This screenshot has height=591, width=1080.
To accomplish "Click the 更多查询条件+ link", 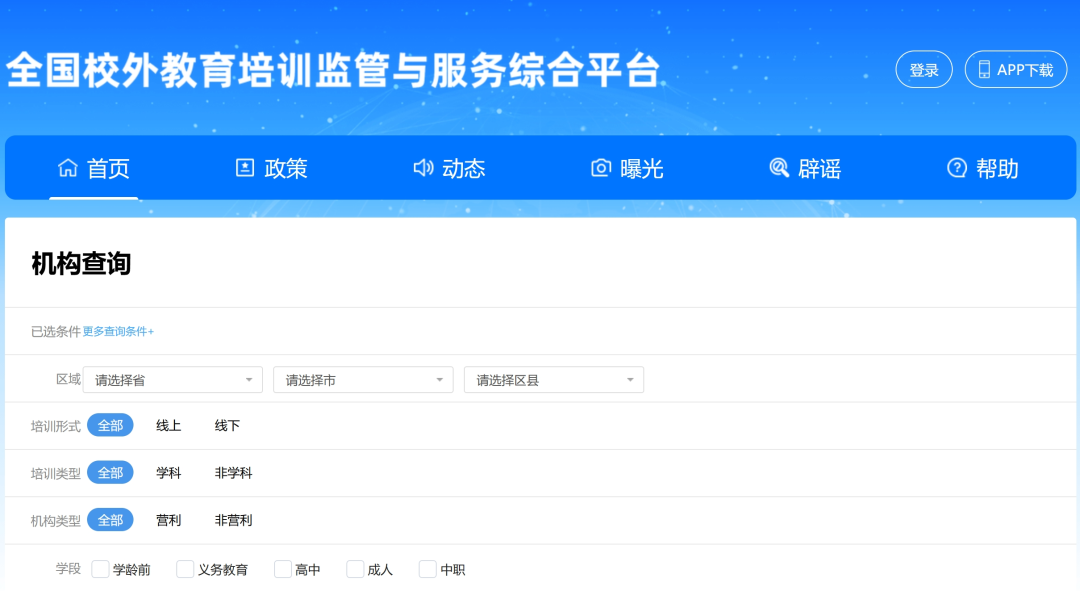I will (x=118, y=332).
